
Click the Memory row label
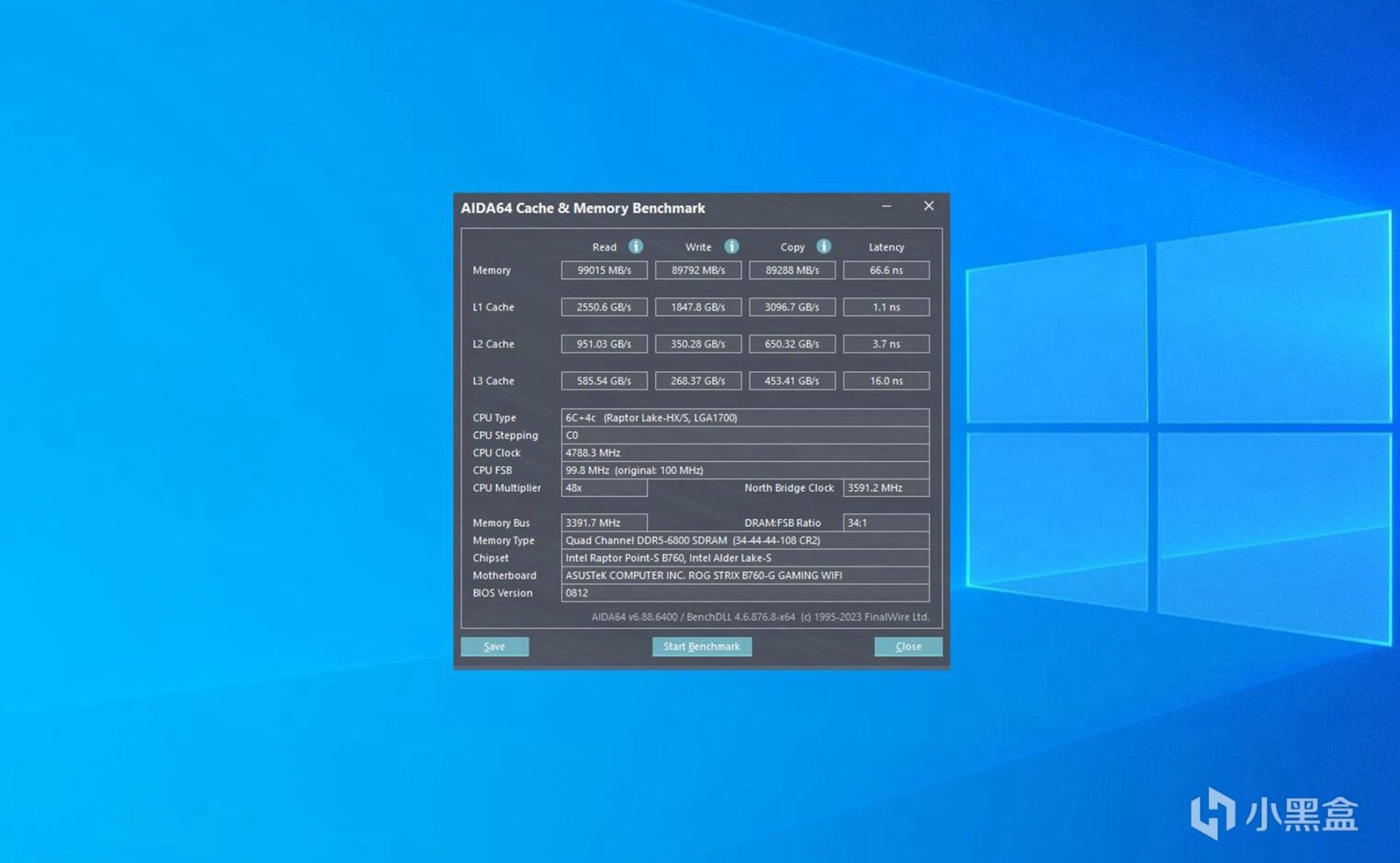coord(492,271)
